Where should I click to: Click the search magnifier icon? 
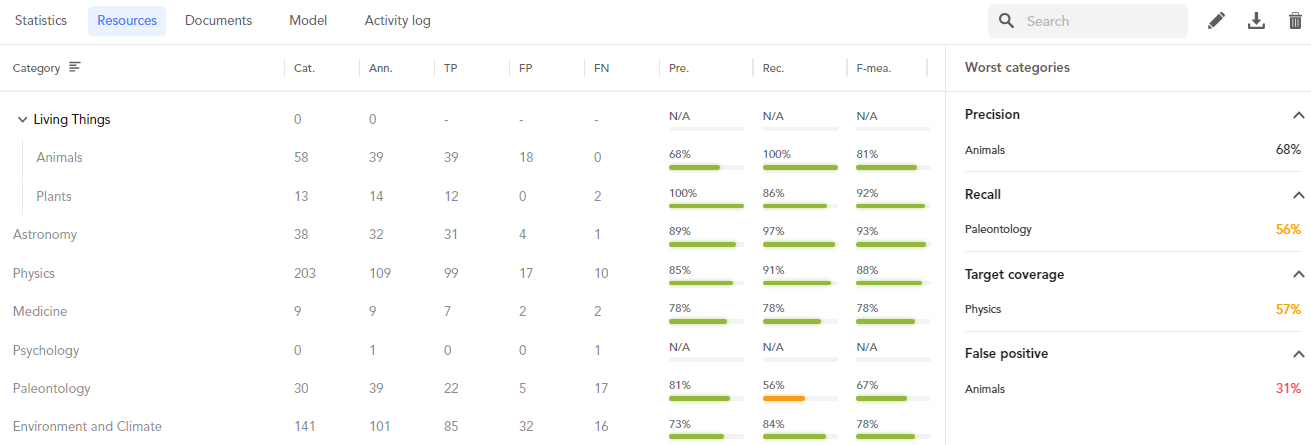coord(1007,21)
